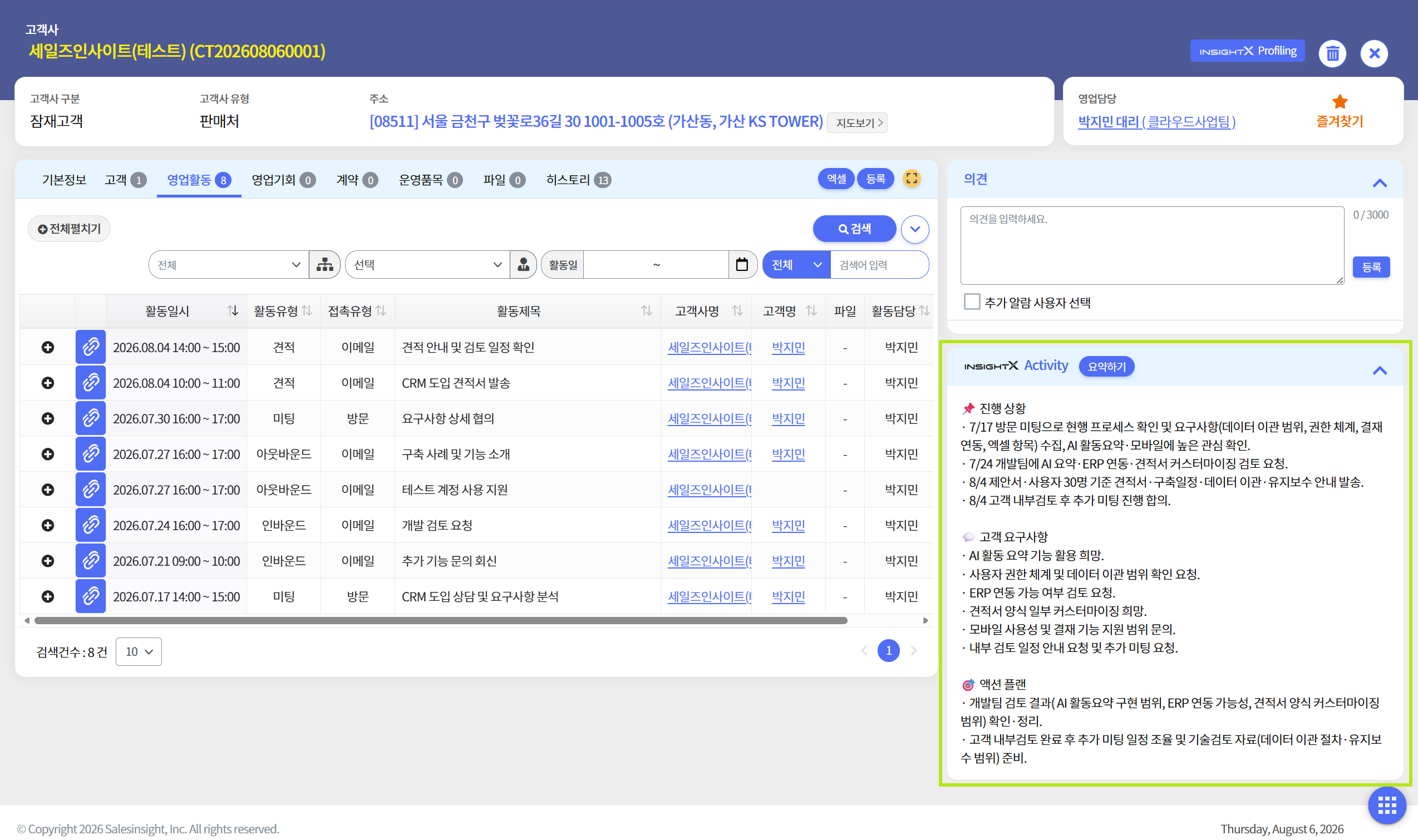Image resolution: width=1418 pixels, height=840 pixels.
Task: Open the blue app grid floating button
Action: 1386,805
